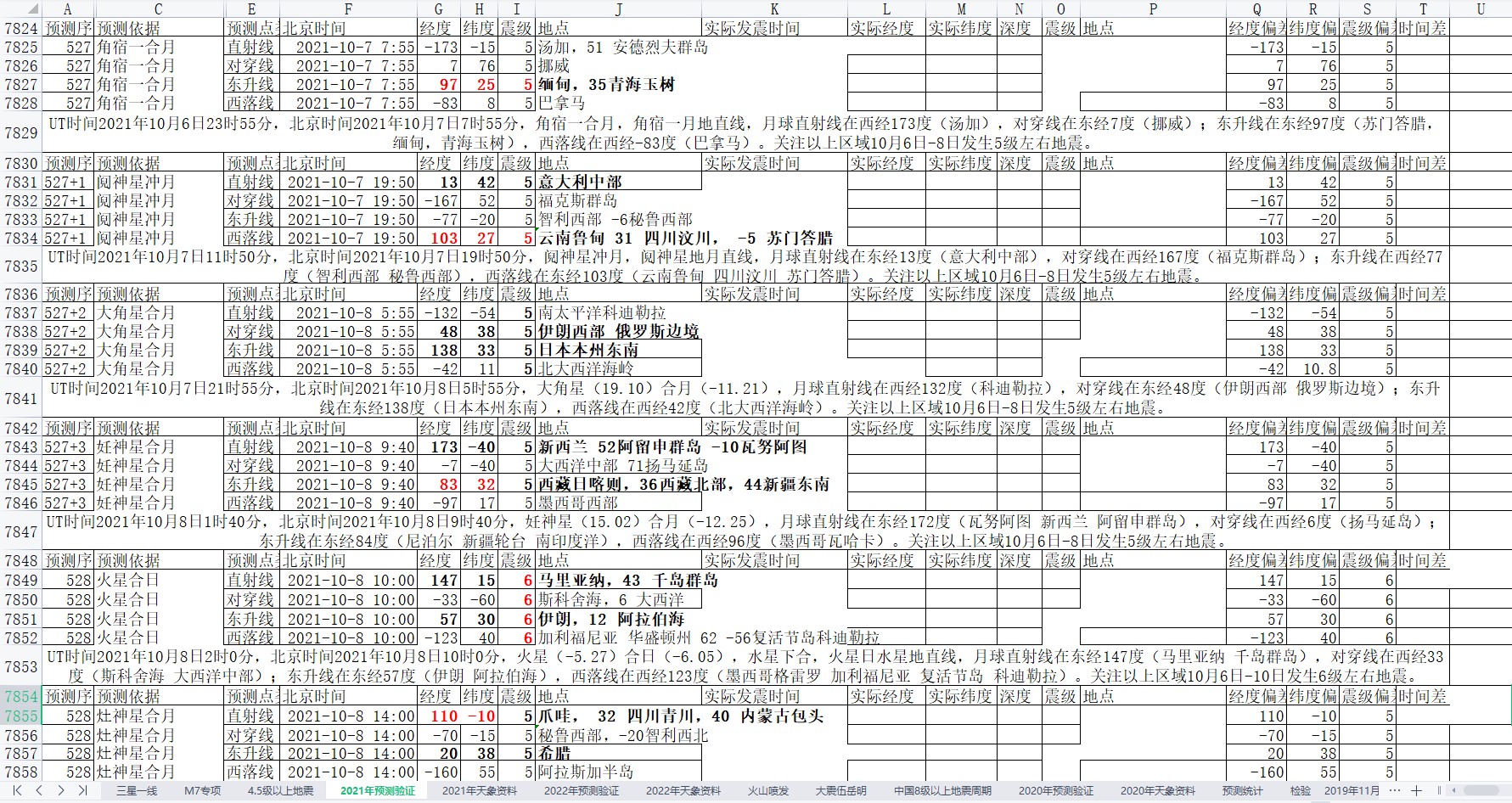
Task: Click red longitude value 103 cell
Action: point(439,238)
